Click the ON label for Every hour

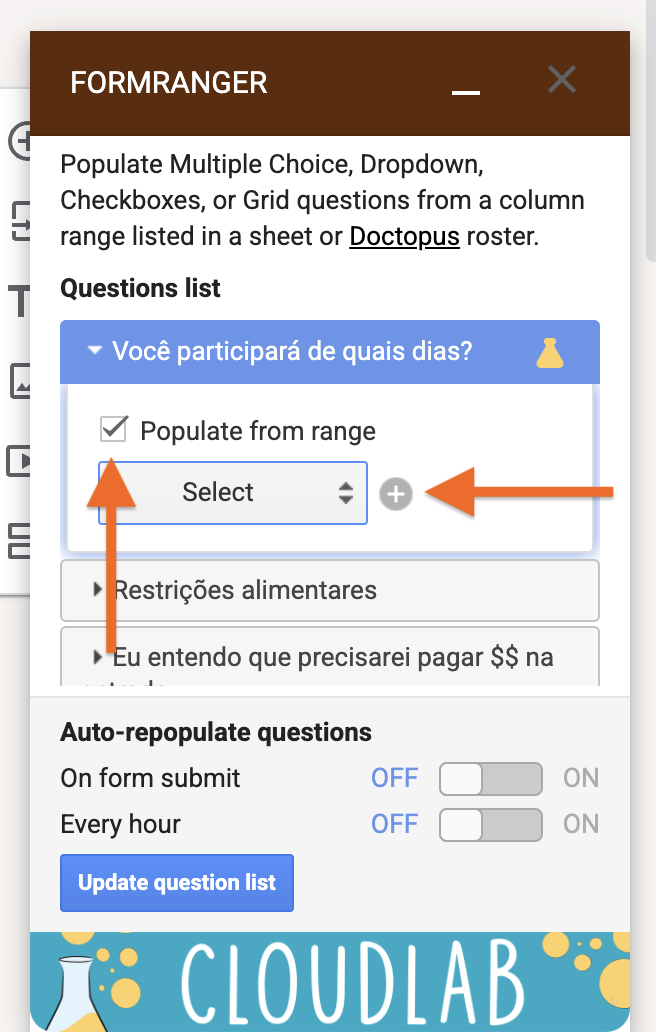click(x=581, y=824)
